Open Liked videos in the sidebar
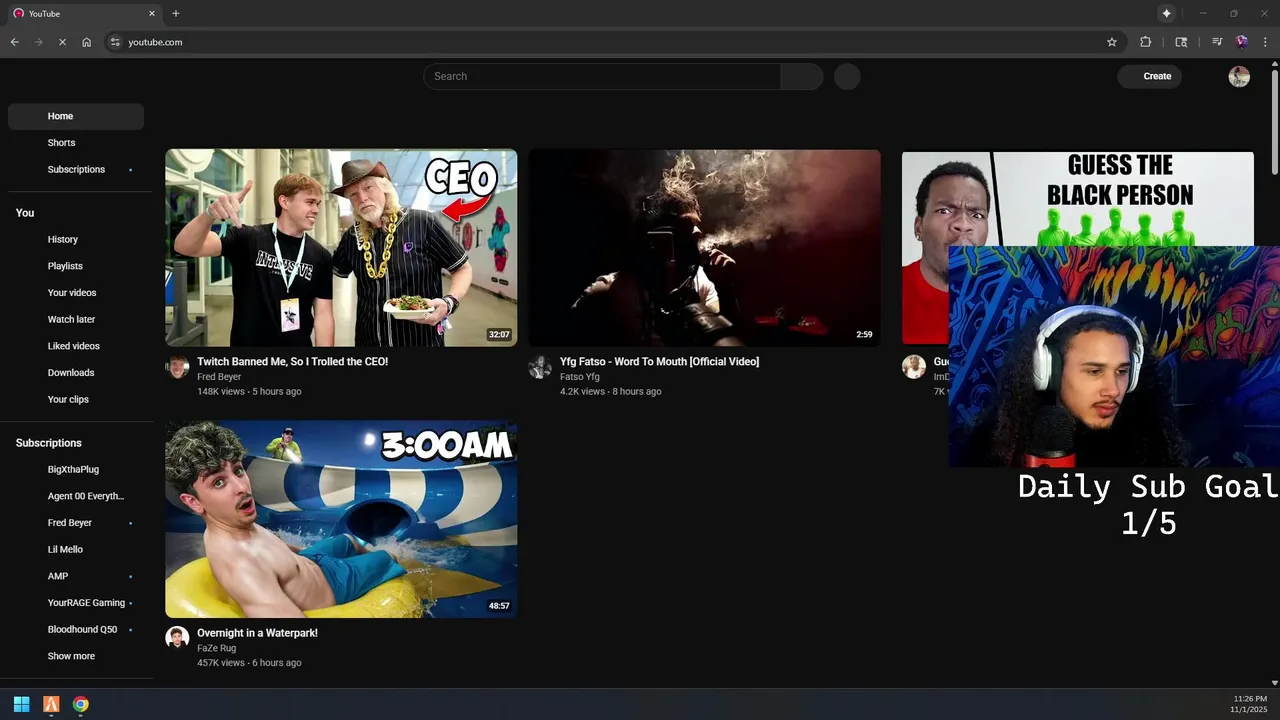Viewport: 1280px width, 720px height. pos(76,346)
